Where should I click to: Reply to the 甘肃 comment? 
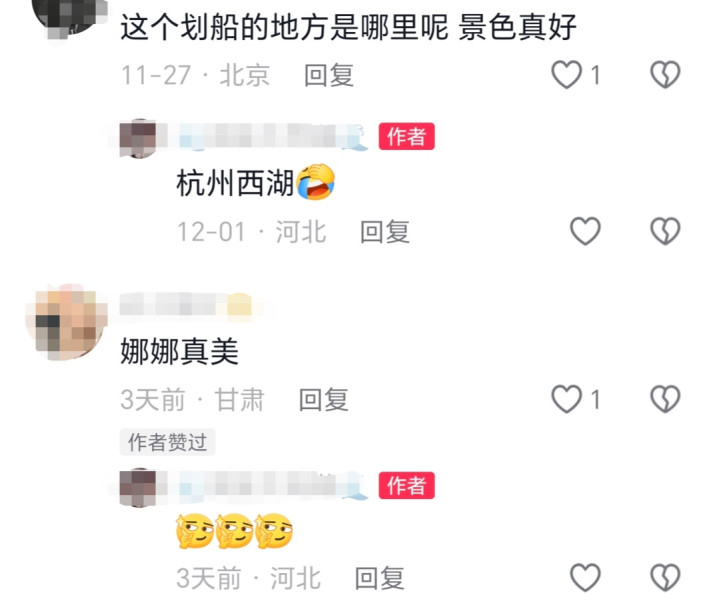[324, 399]
